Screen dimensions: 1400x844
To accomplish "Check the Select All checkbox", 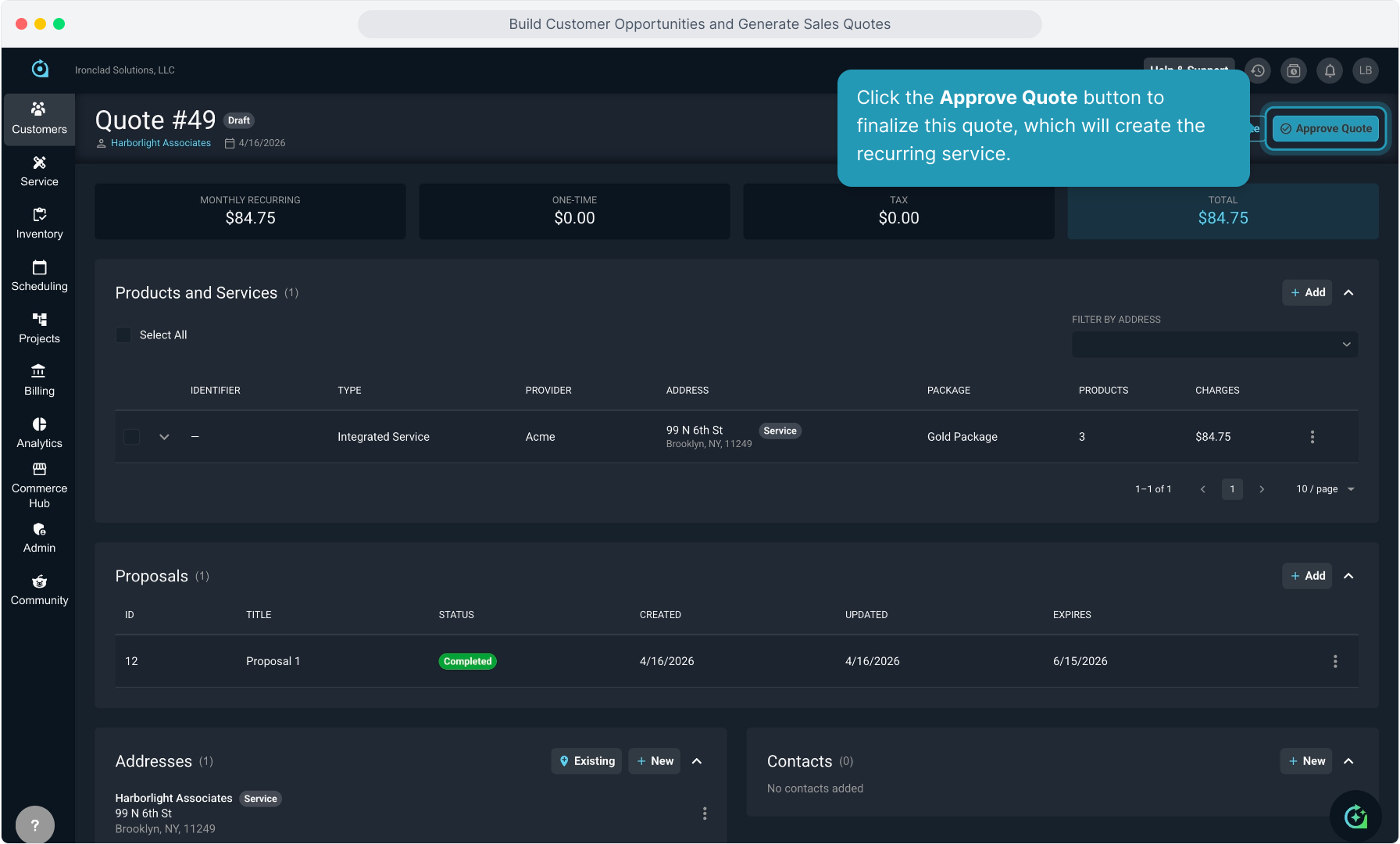I will coord(123,335).
